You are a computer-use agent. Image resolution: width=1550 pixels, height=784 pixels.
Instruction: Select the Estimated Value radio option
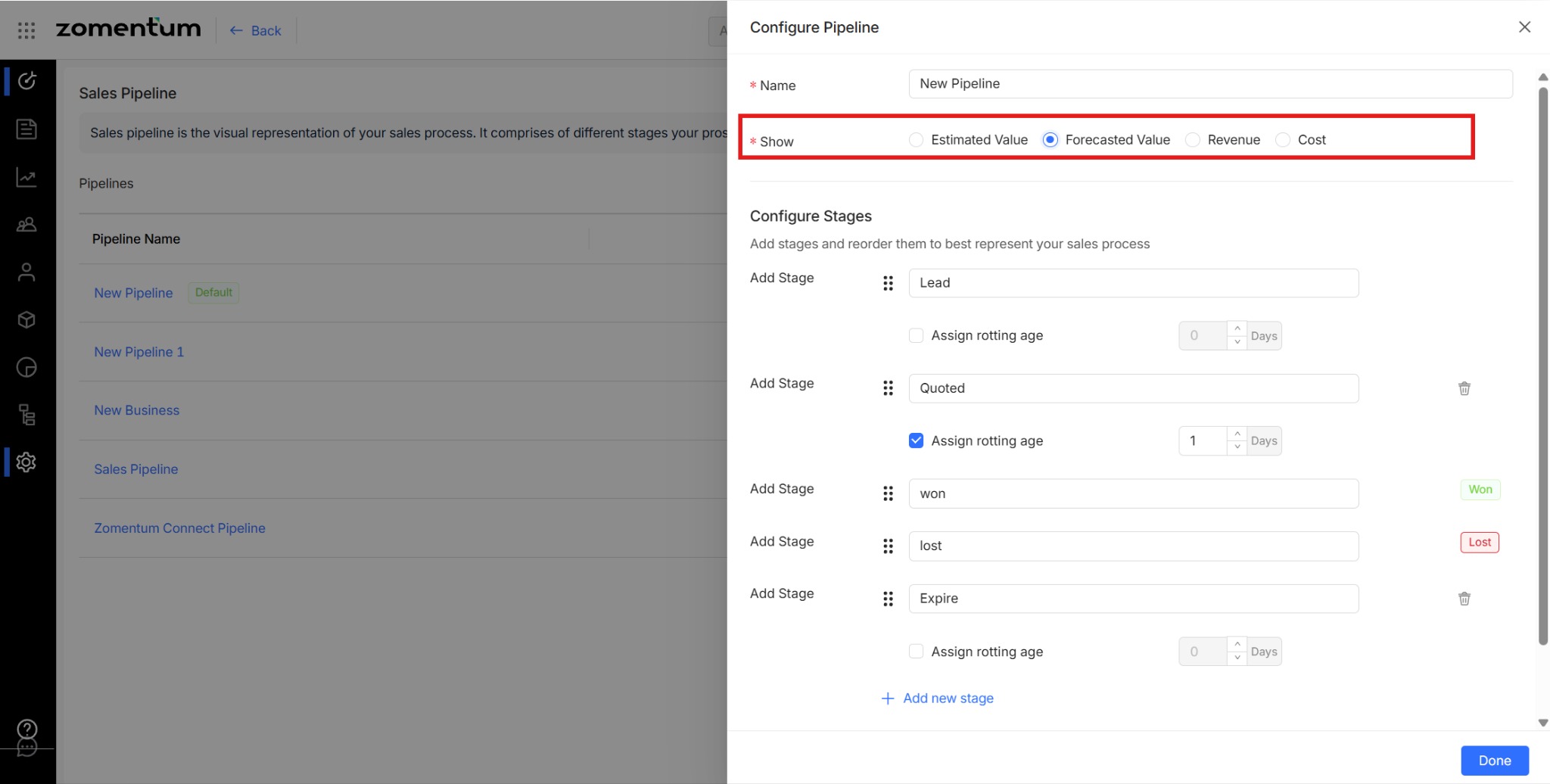click(x=916, y=140)
